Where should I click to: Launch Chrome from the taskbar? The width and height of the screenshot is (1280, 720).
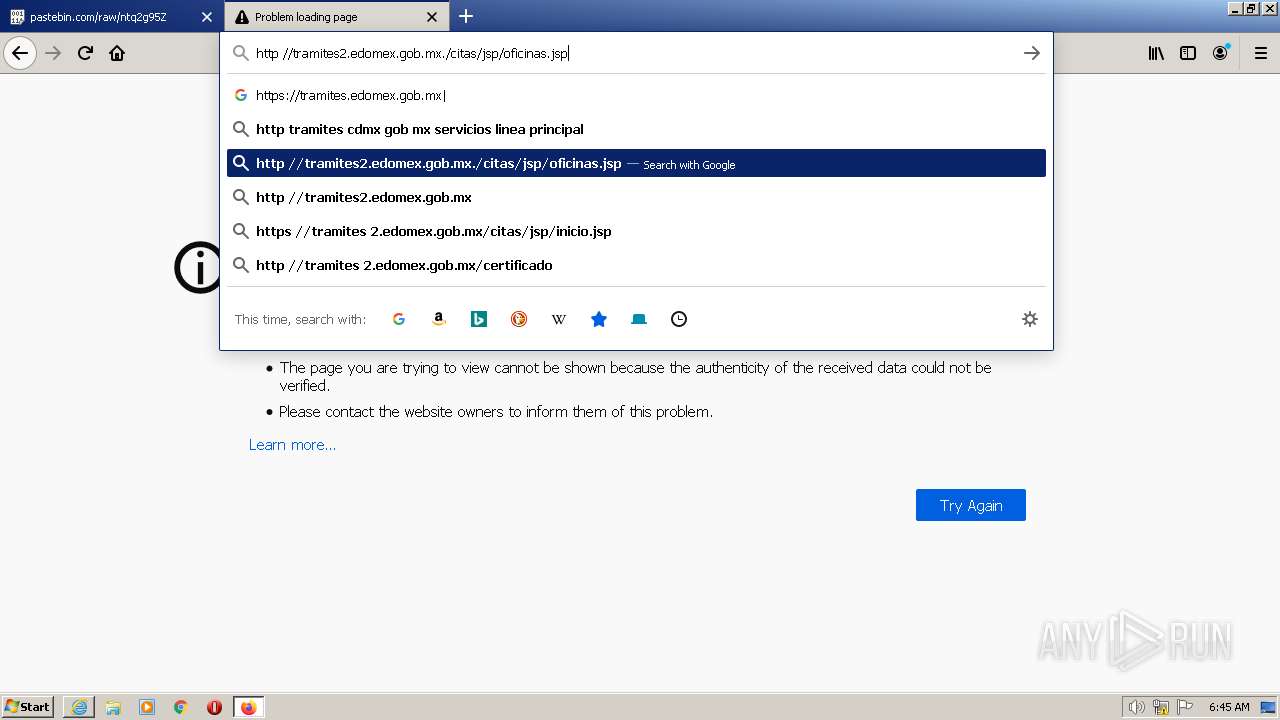181,707
